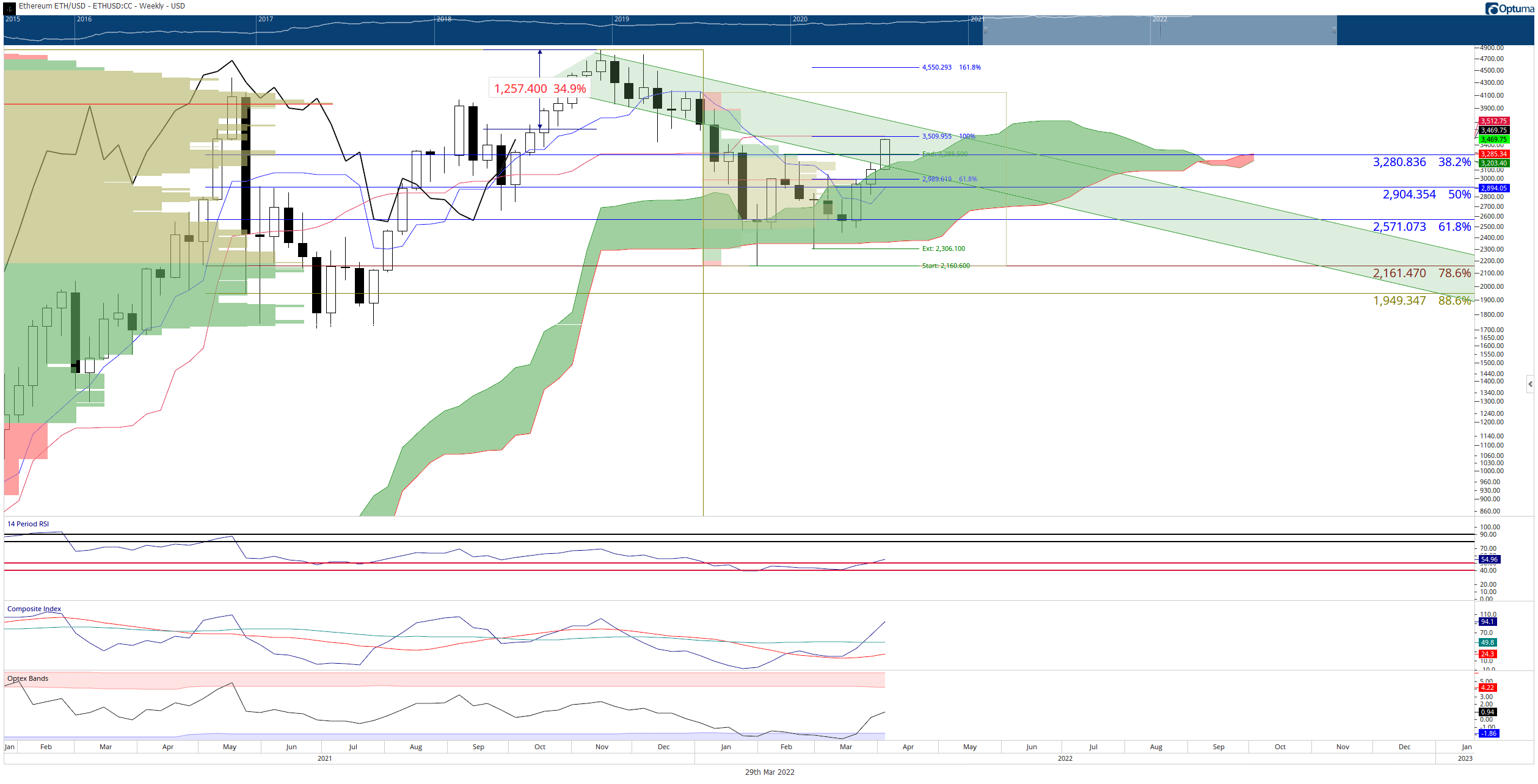Select the blue 2,894.05 price tag

(1493, 188)
